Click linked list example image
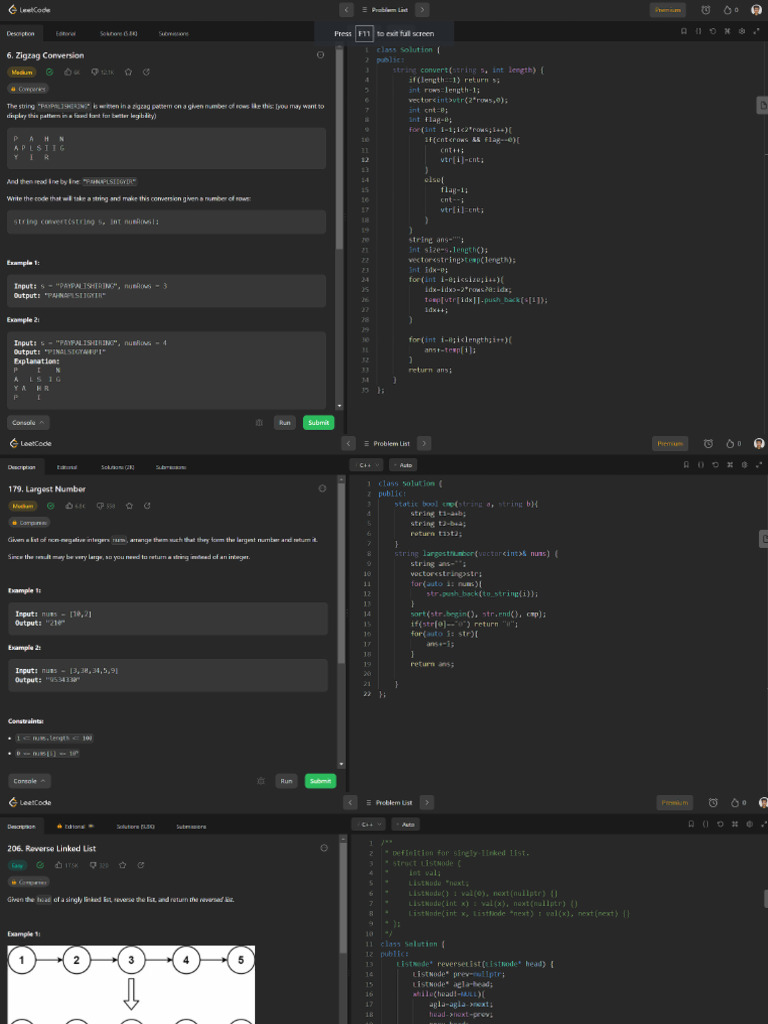Image resolution: width=768 pixels, height=1024 pixels. pos(131,984)
